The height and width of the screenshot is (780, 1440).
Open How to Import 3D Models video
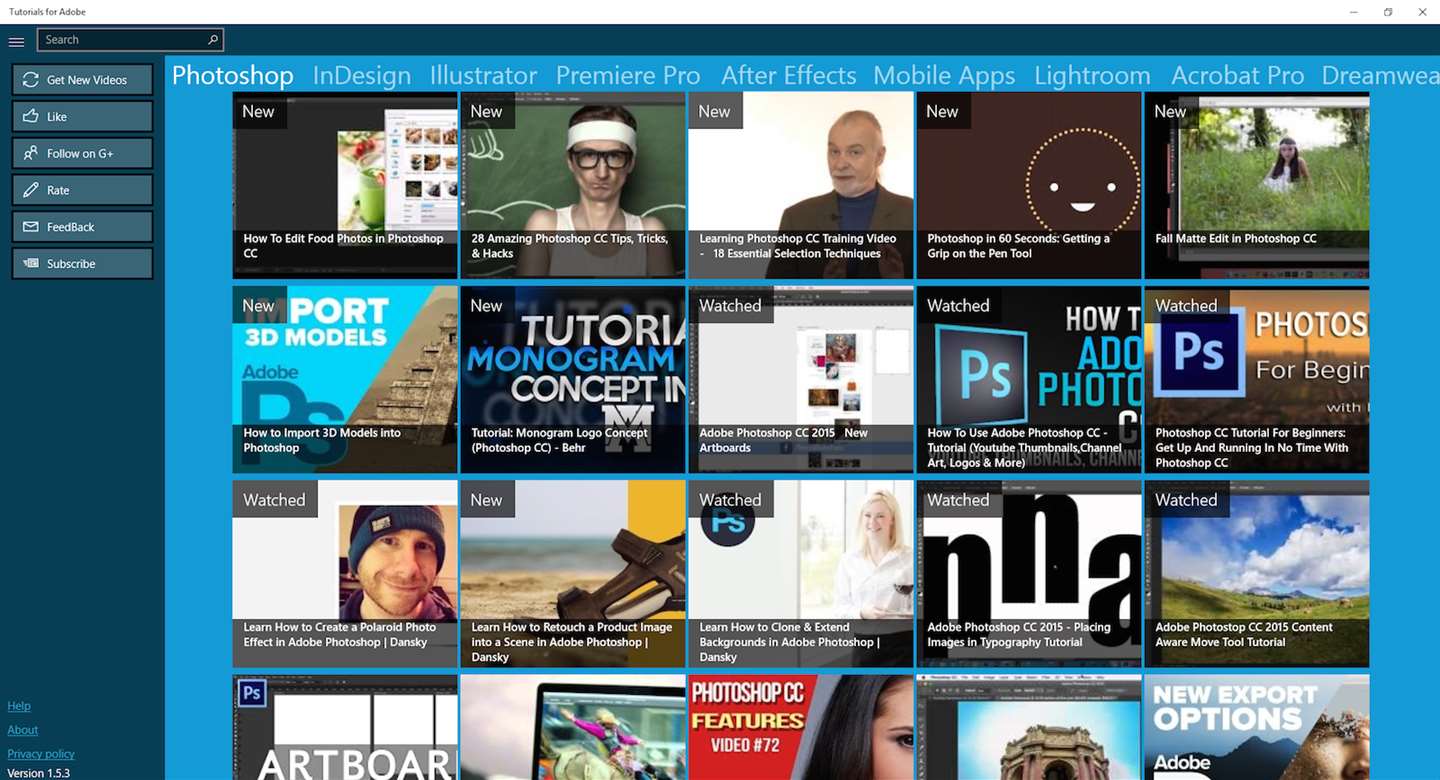(345, 380)
